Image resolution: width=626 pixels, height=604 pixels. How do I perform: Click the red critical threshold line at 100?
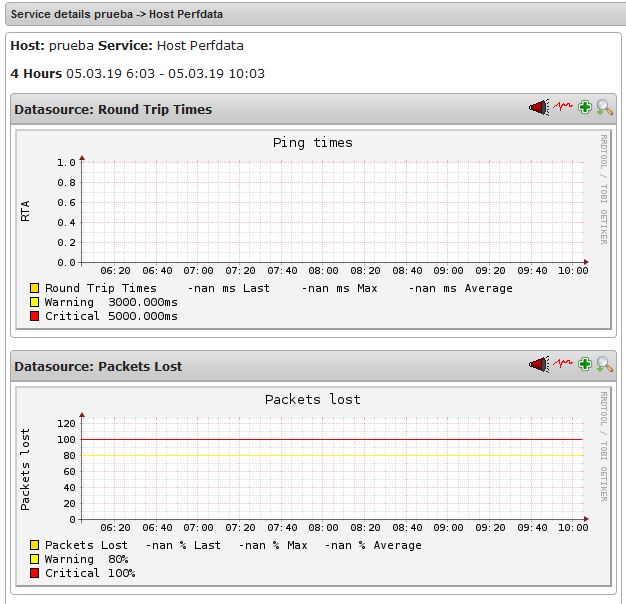point(330,439)
